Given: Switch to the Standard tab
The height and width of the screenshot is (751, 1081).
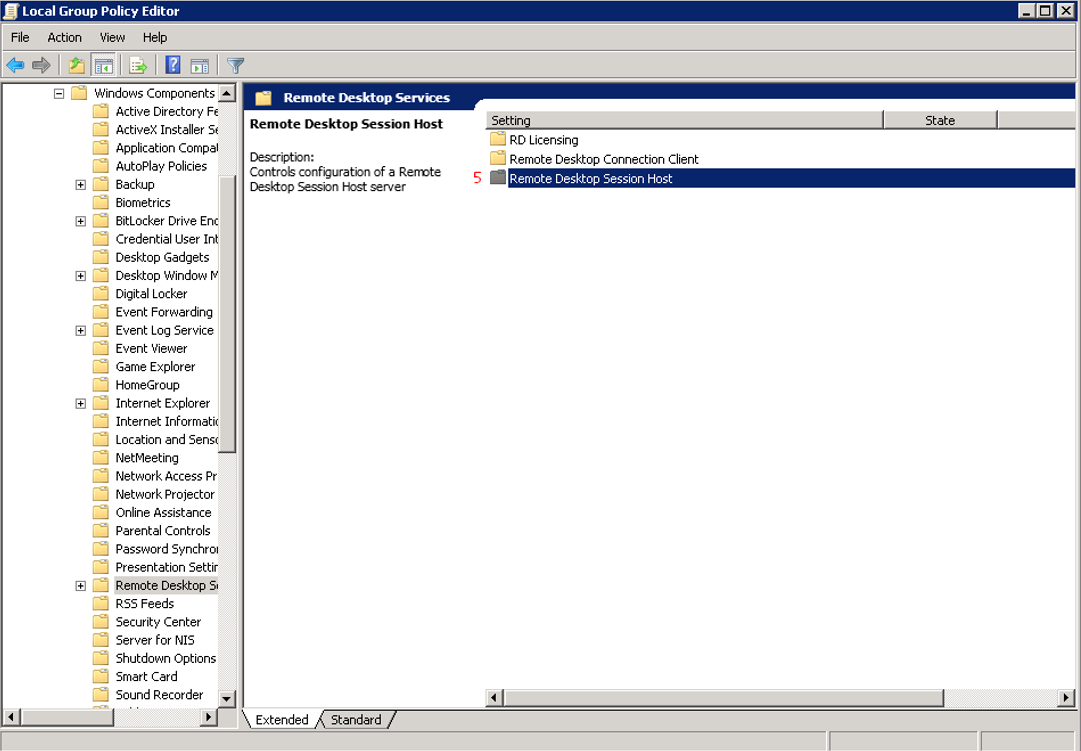Looking at the screenshot, I should [x=356, y=720].
